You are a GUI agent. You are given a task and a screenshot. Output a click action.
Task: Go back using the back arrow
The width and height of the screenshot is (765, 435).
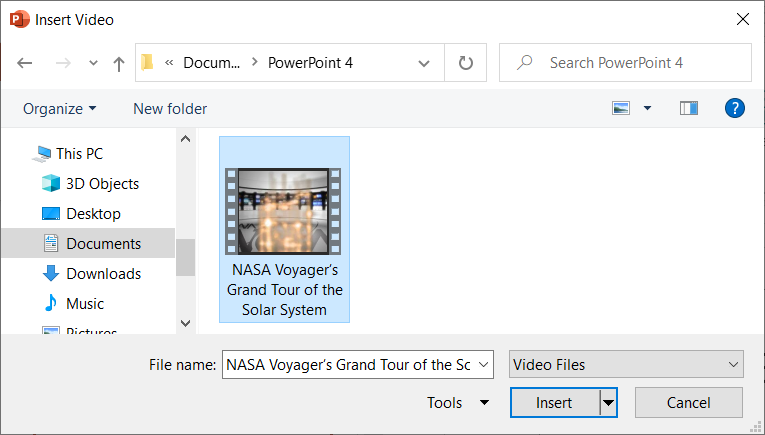[x=24, y=63]
